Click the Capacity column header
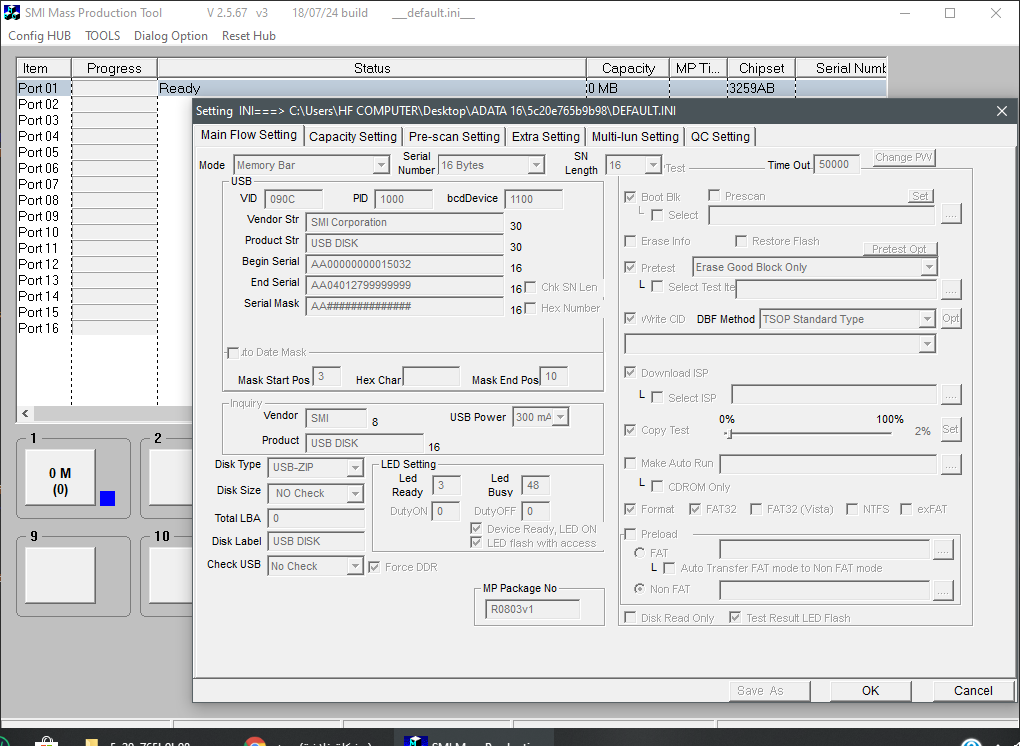1020x746 pixels. tap(628, 68)
